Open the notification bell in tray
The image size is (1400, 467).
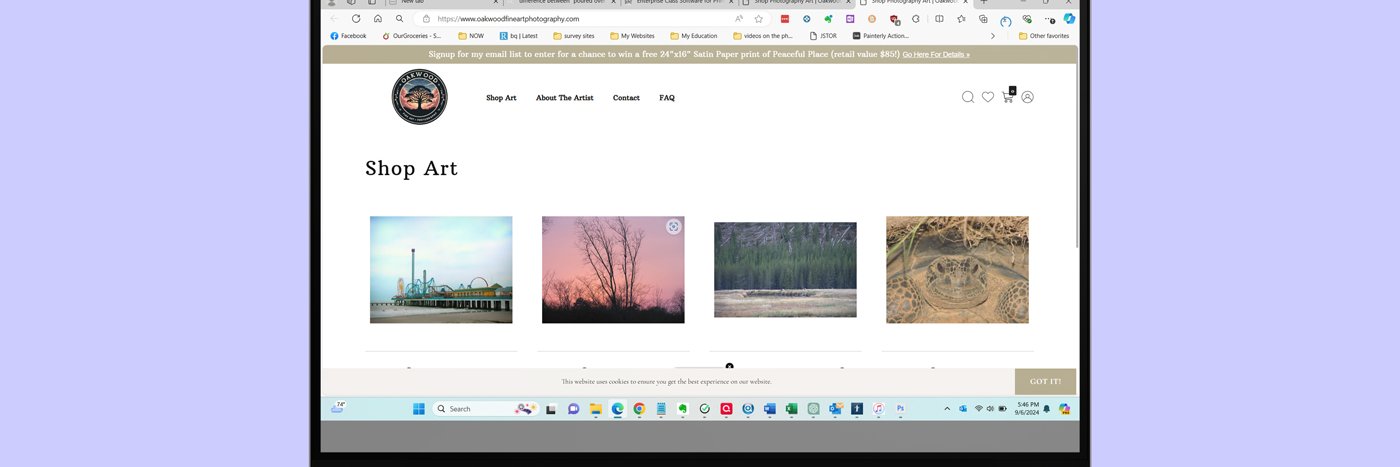[1047, 409]
